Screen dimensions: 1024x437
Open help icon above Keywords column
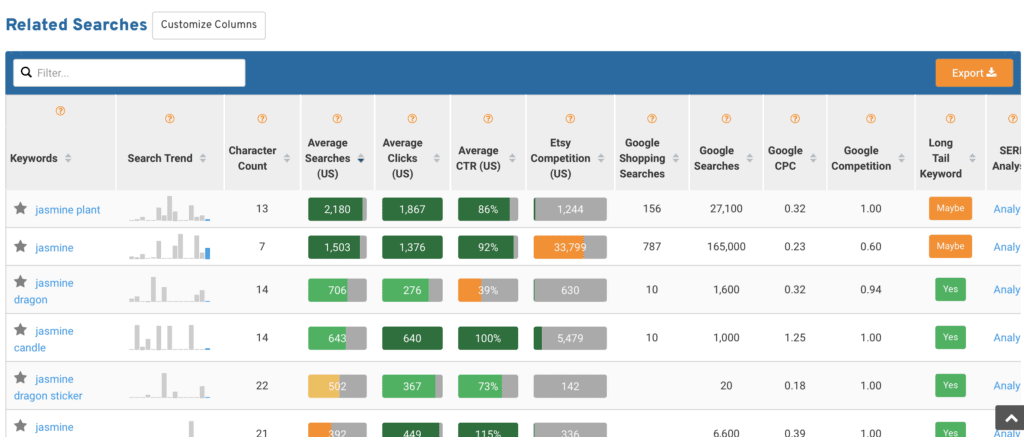point(60,111)
